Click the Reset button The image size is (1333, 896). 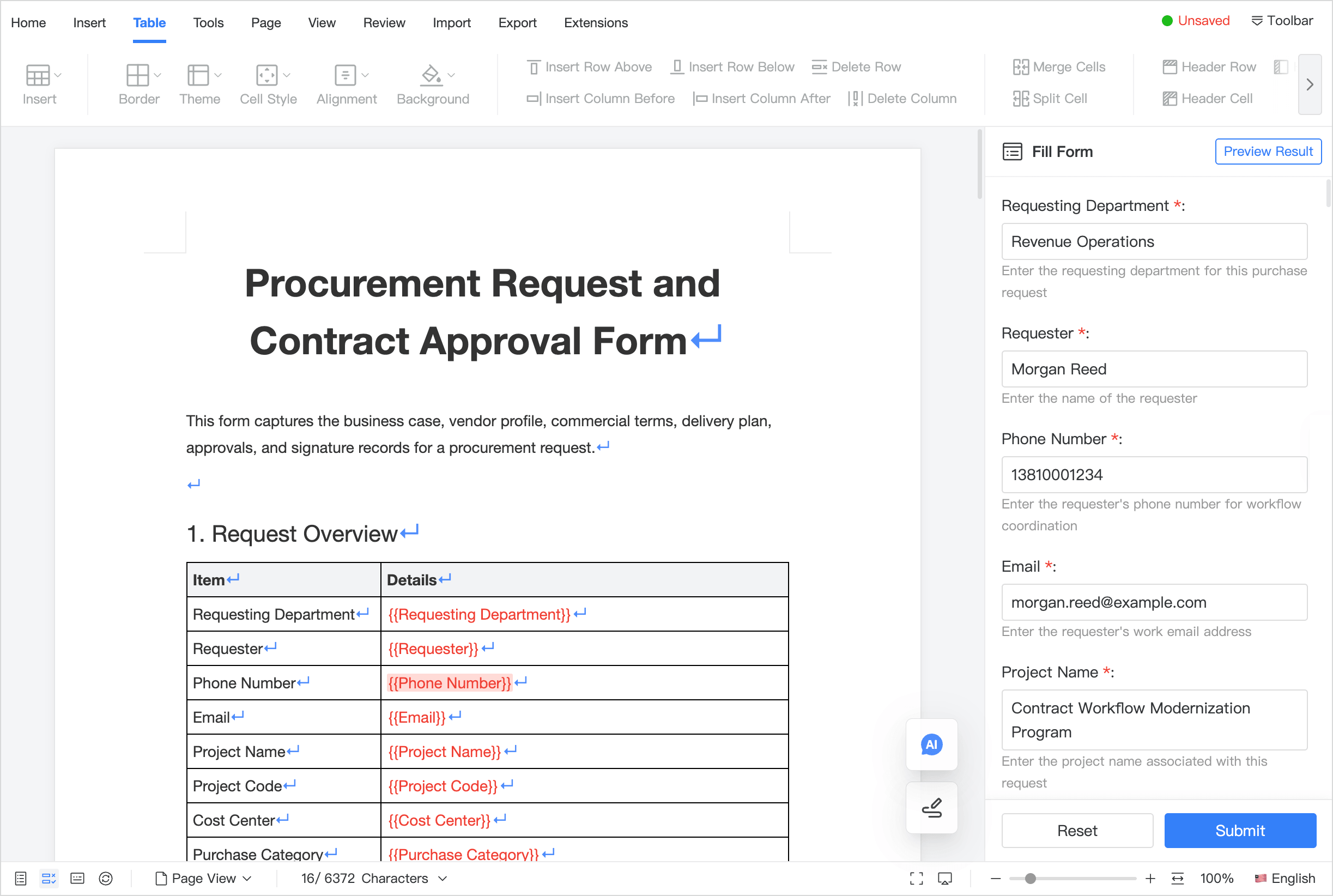coord(1077,830)
